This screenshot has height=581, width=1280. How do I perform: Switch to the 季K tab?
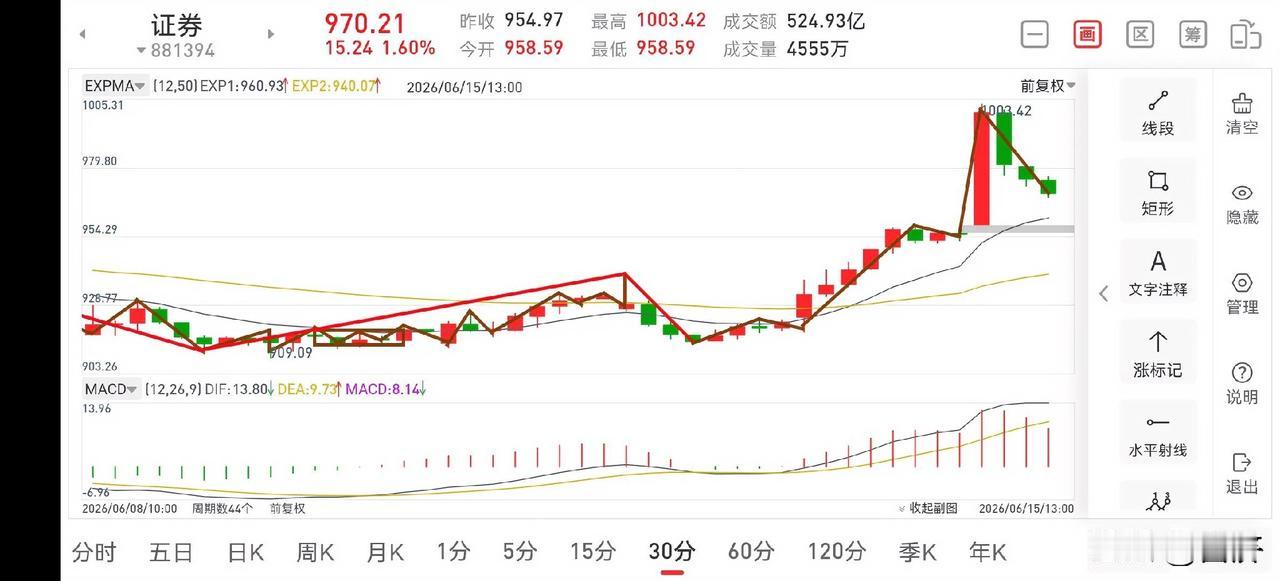point(917,551)
